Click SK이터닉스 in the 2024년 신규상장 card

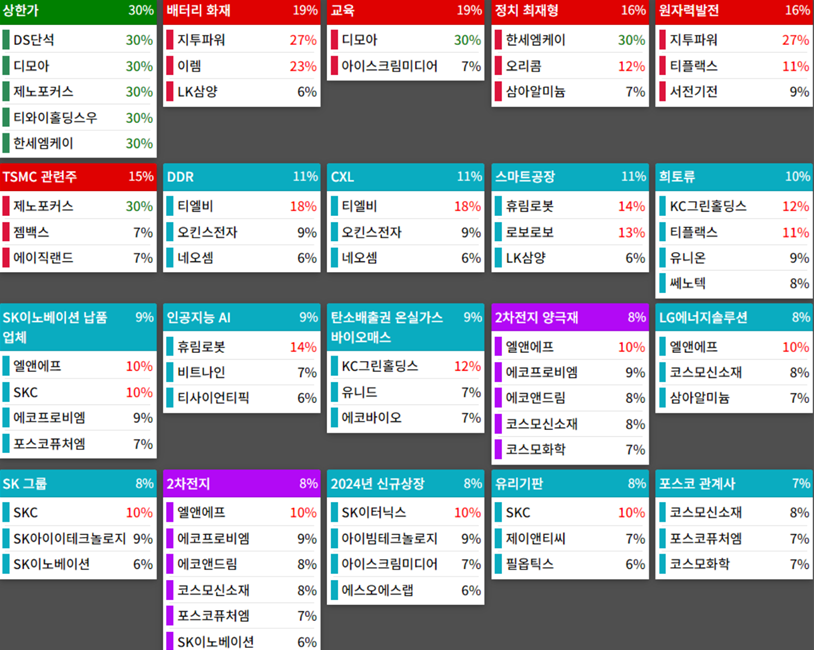pyautogui.click(x=406, y=513)
